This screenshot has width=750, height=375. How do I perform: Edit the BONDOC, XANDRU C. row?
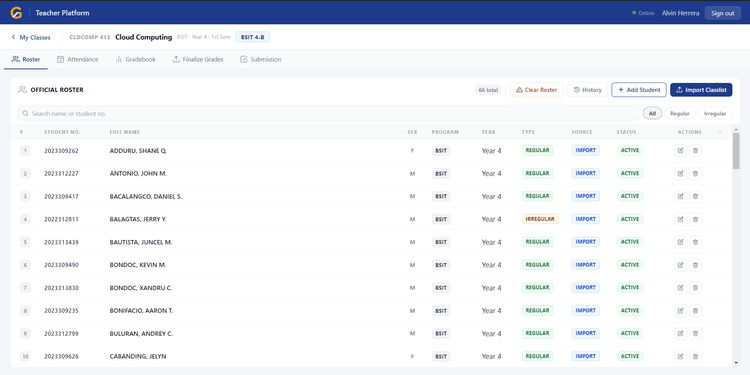click(x=680, y=287)
